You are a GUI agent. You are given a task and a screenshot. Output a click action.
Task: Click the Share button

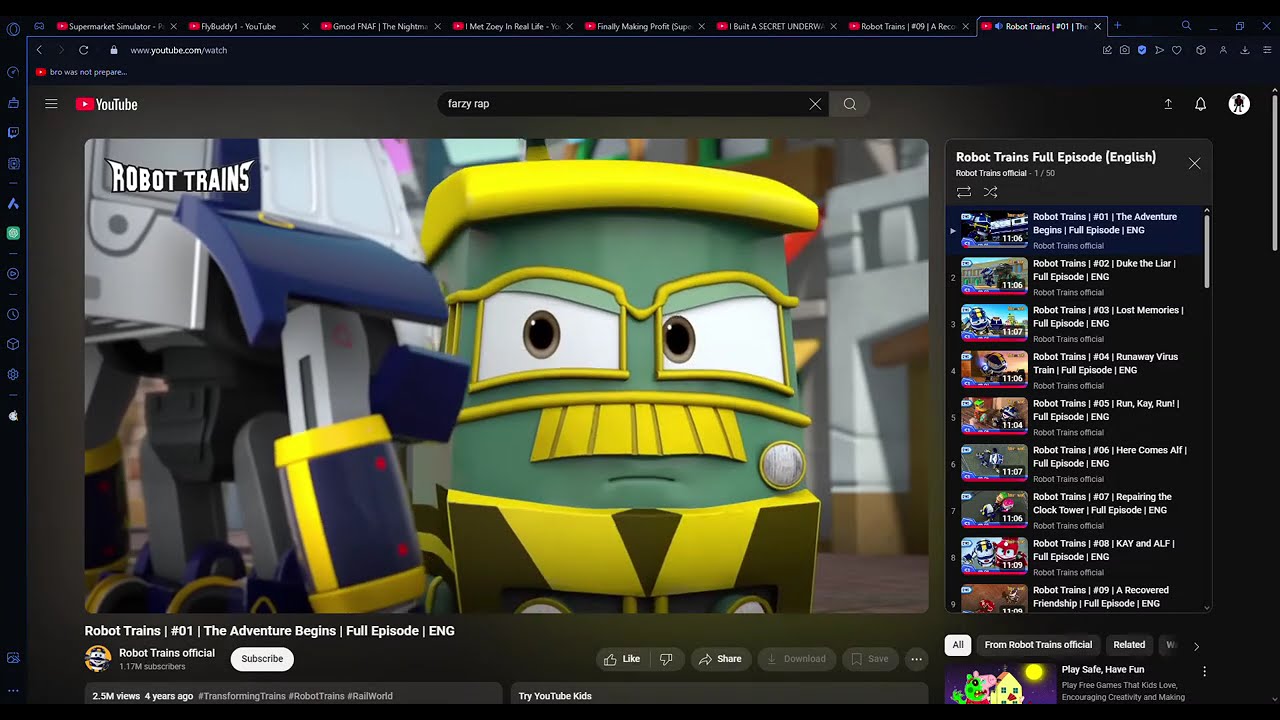pos(720,659)
